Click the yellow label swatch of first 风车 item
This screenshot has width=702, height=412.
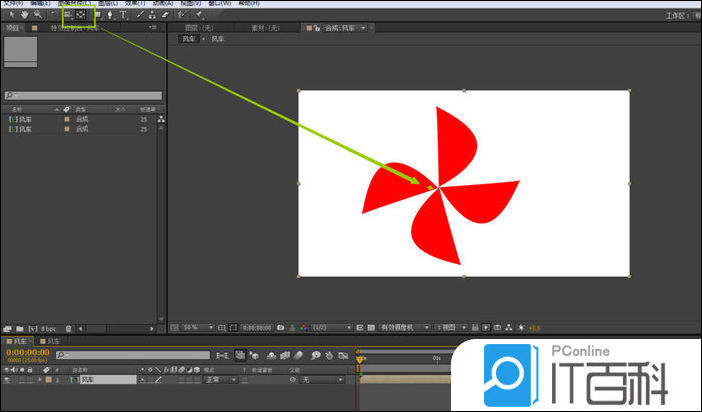click(x=67, y=119)
